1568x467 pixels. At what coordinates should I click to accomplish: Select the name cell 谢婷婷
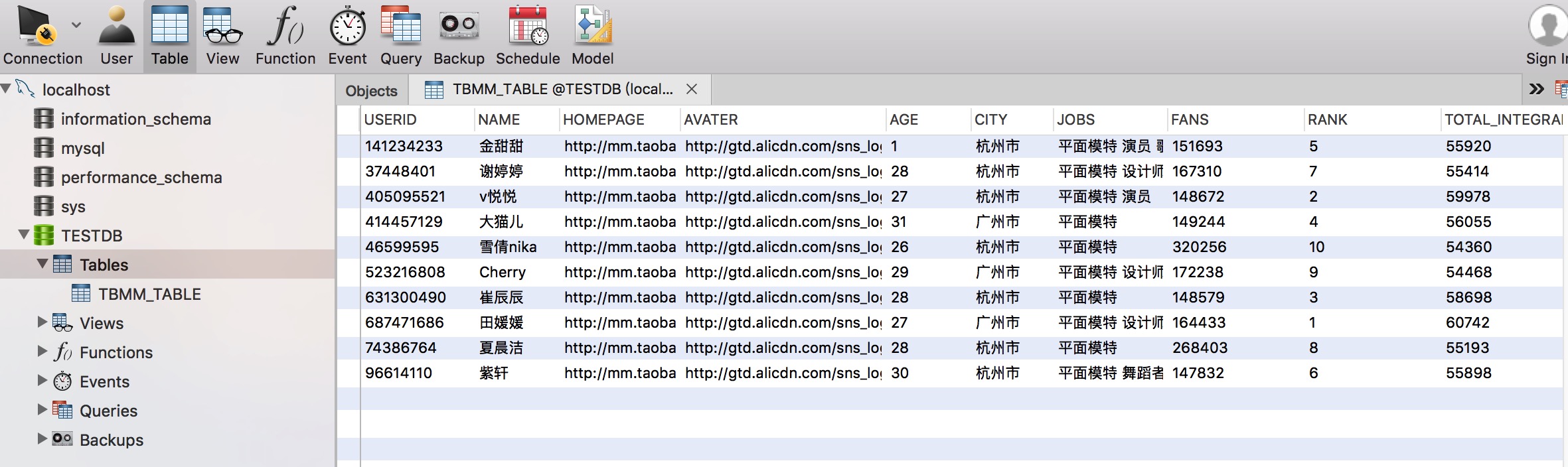click(517, 171)
